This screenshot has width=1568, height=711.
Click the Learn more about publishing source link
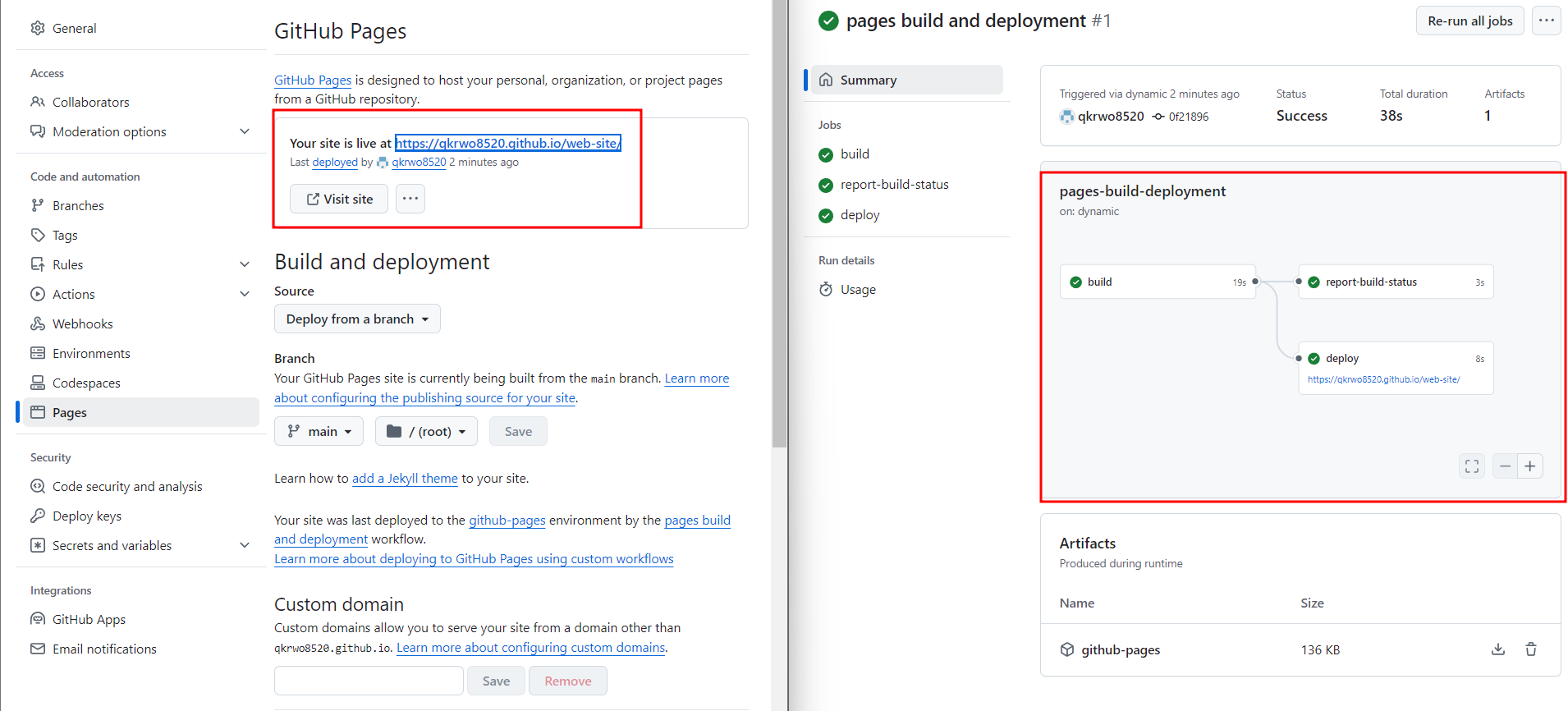coord(502,388)
